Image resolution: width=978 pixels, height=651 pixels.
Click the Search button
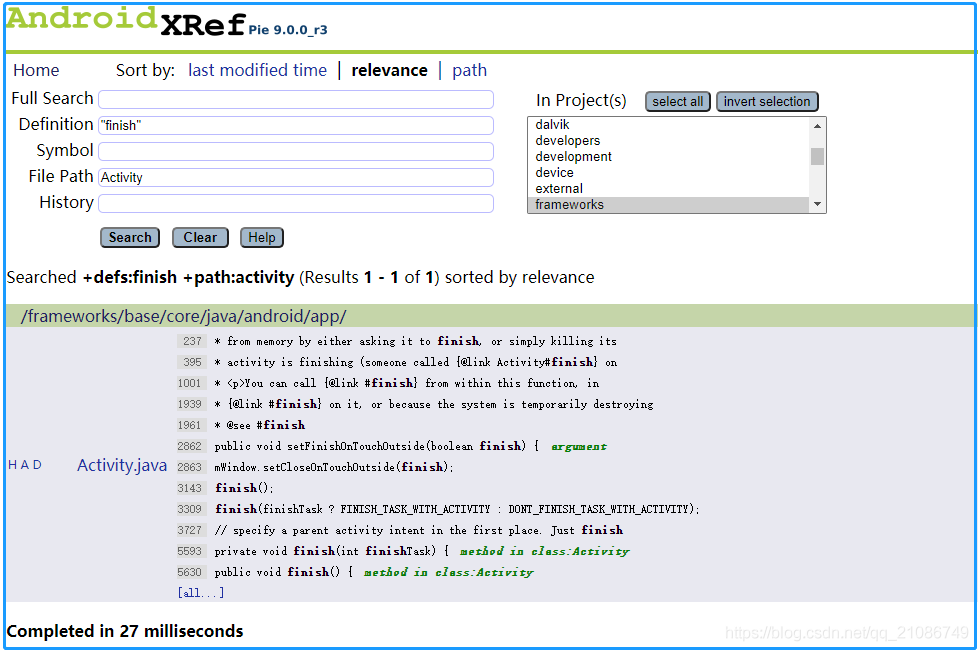click(130, 238)
